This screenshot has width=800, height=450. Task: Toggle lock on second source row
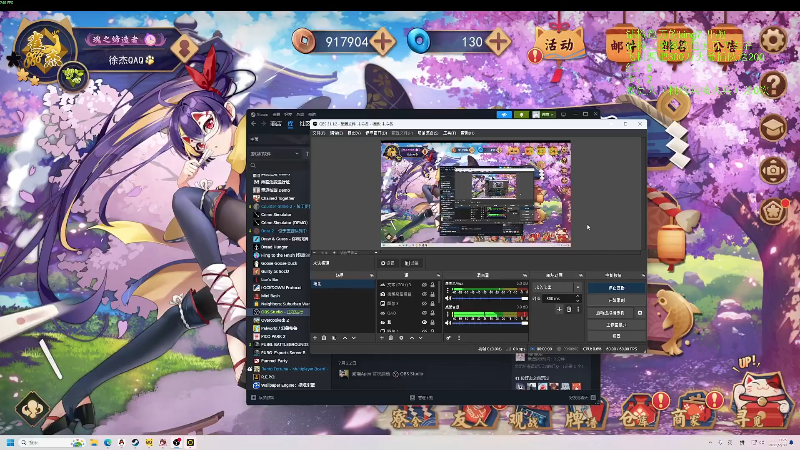[433, 294]
